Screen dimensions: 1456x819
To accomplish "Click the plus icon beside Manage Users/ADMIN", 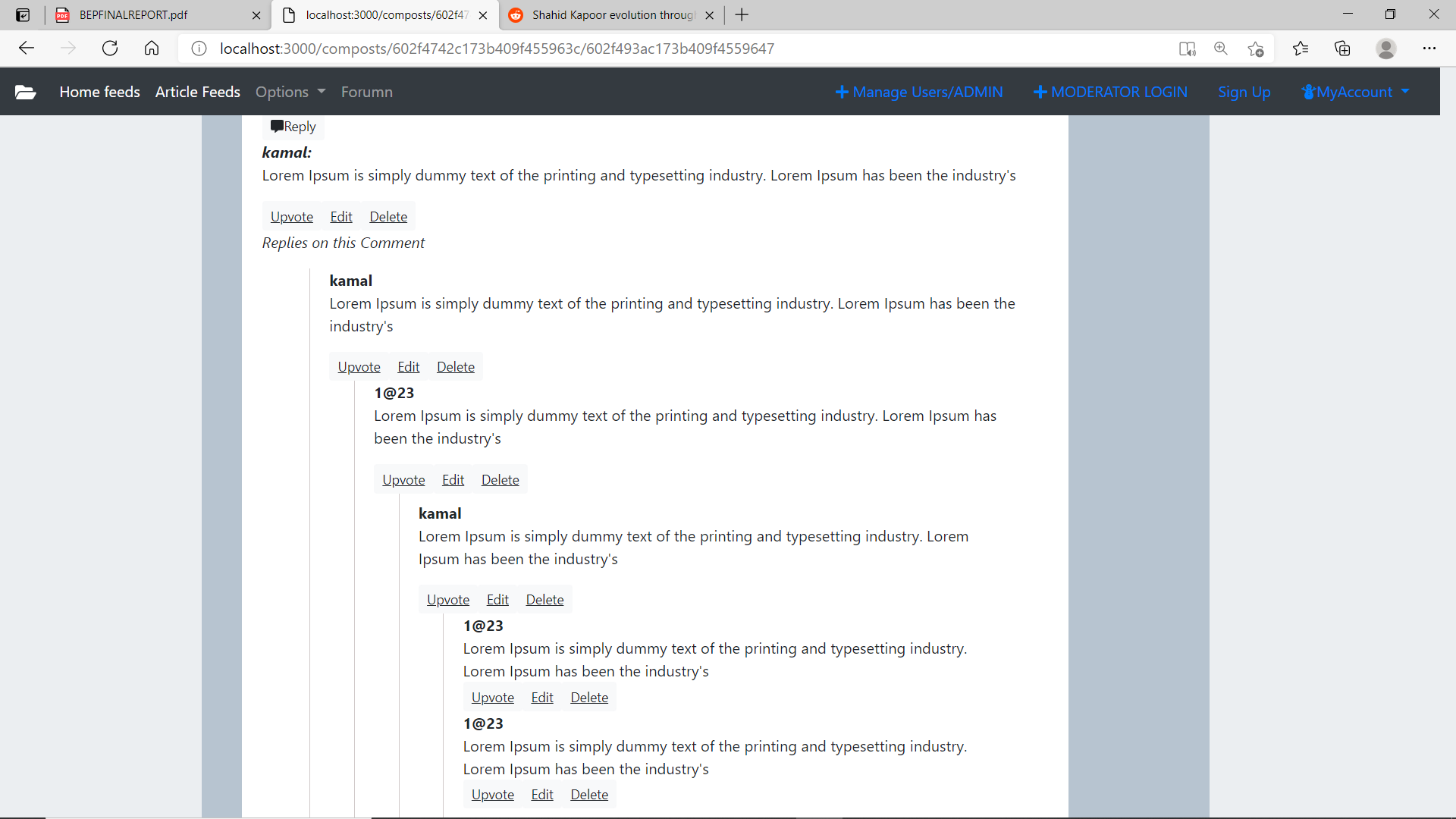I will (842, 92).
